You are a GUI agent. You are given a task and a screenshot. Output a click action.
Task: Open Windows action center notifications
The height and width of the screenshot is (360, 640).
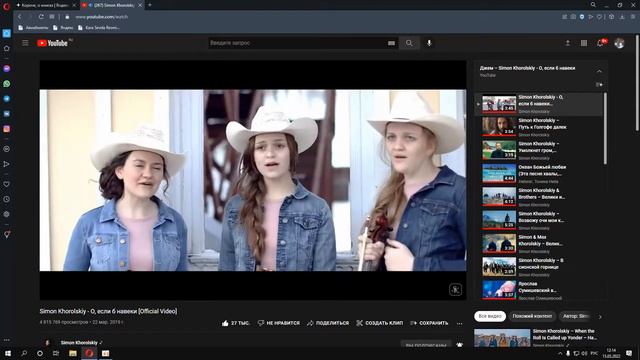[x=629, y=353]
